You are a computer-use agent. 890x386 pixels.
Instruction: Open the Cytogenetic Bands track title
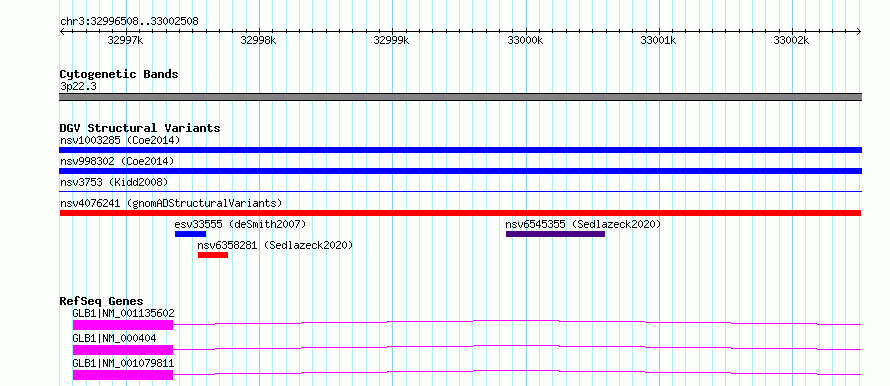tap(119, 74)
